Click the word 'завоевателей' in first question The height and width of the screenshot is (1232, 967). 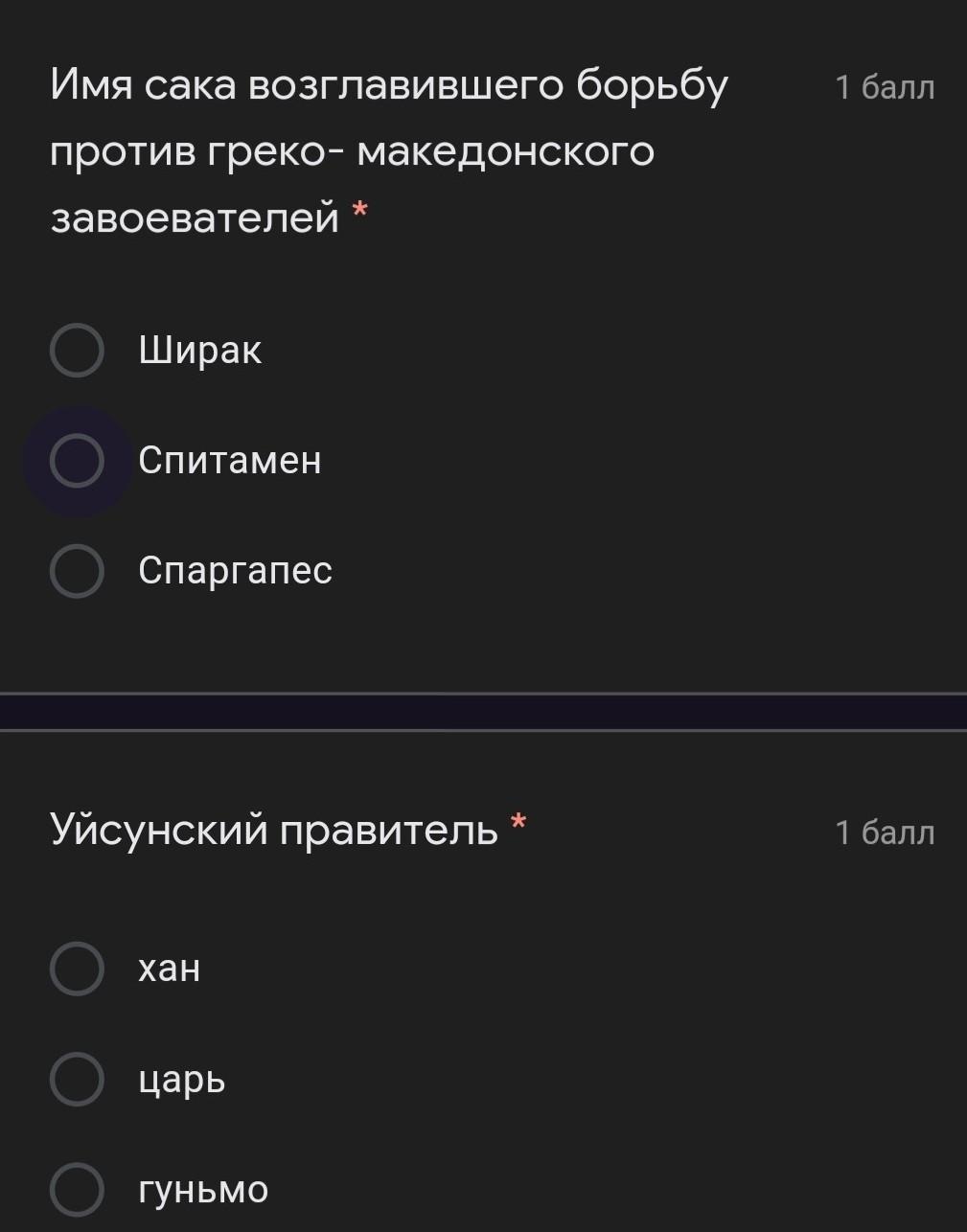pyautogui.click(x=195, y=217)
